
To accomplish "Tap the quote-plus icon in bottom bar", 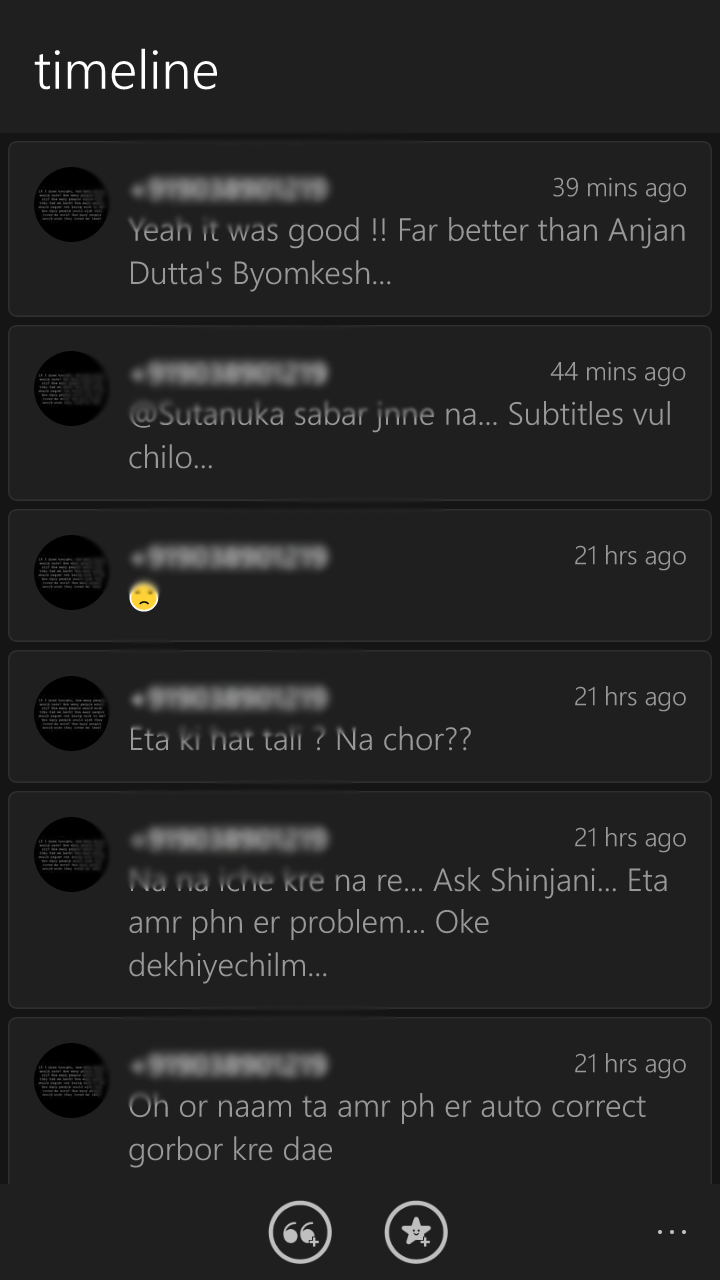I will pyautogui.click(x=300, y=1232).
